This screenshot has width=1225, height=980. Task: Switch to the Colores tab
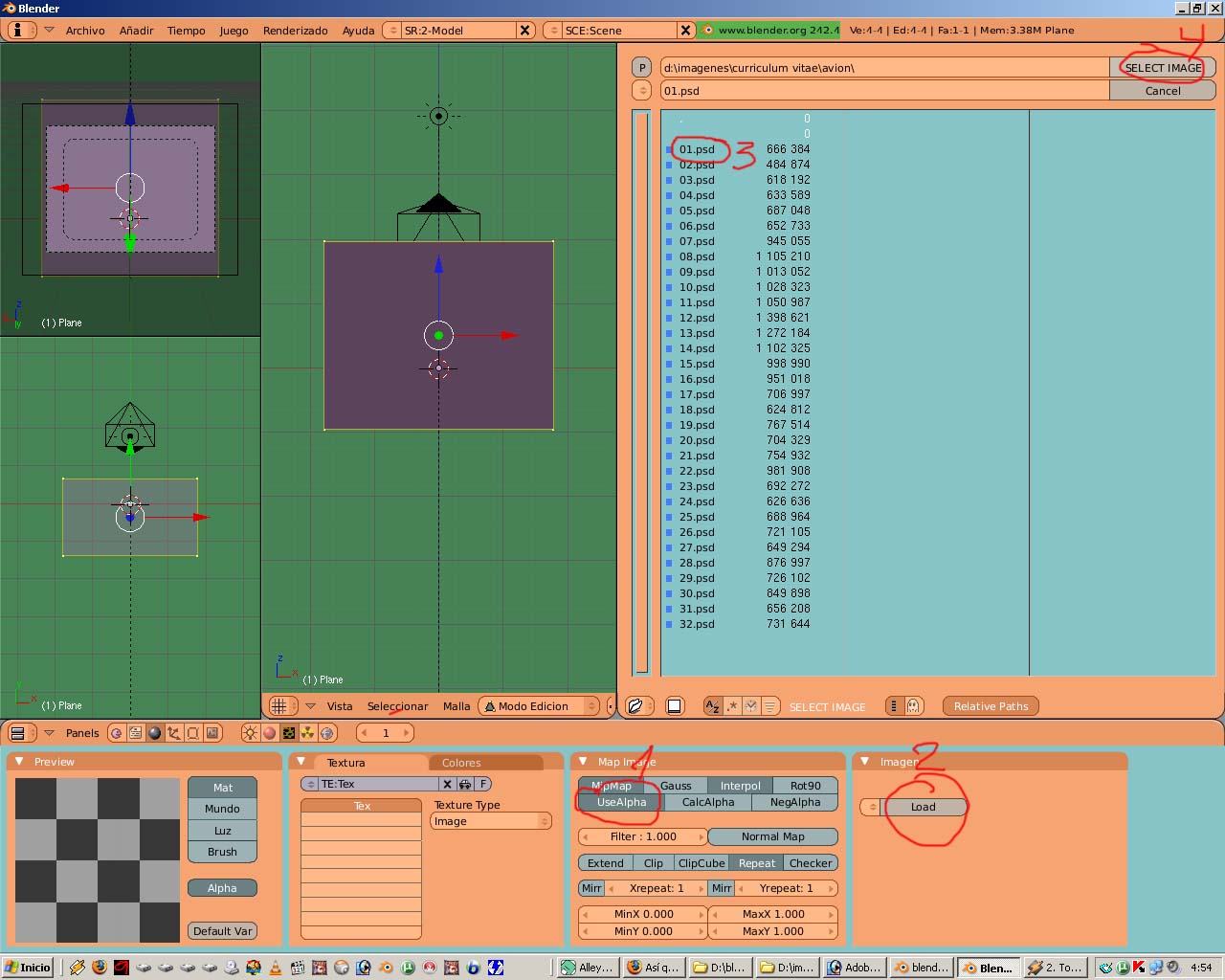(461, 763)
